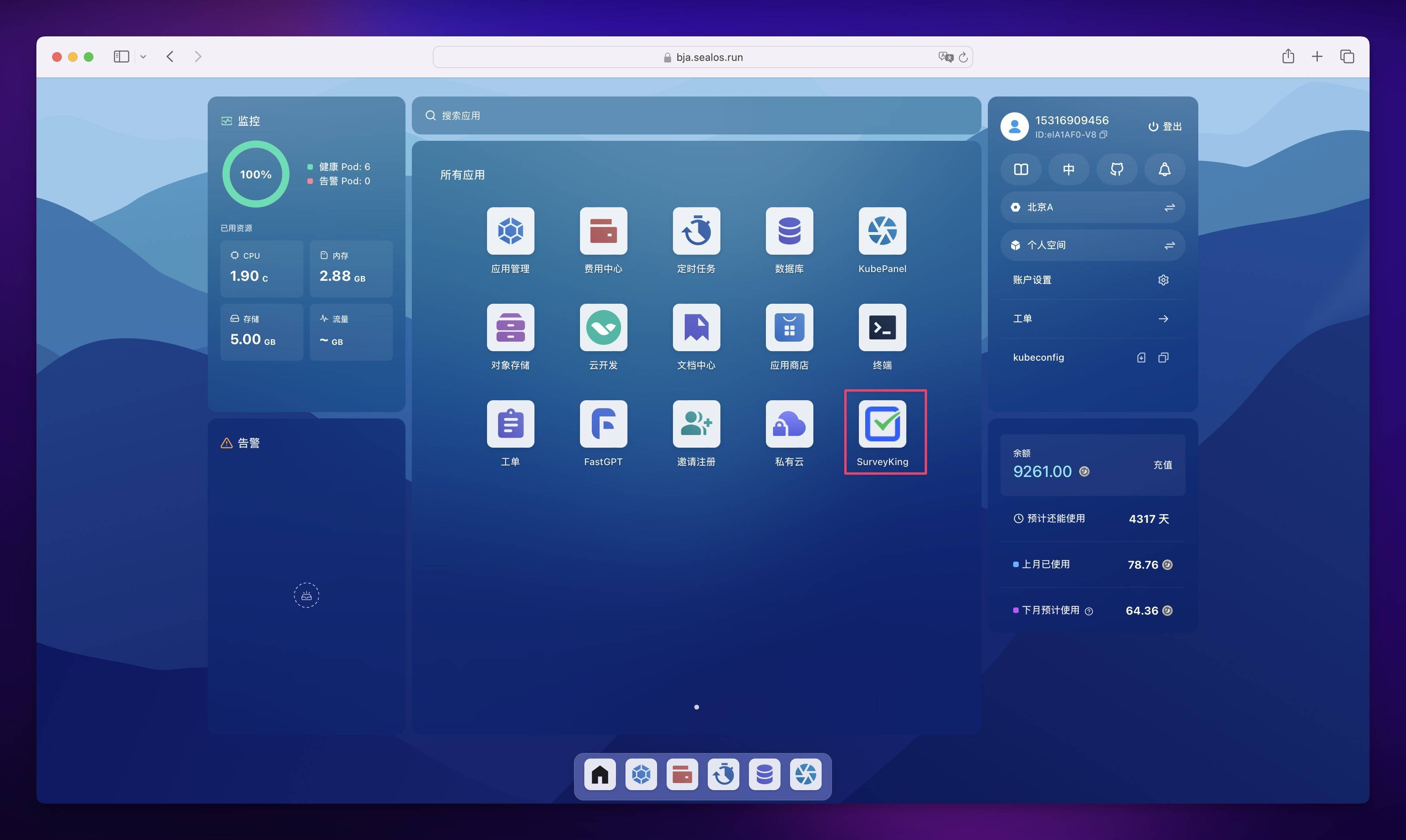Image resolution: width=1406 pixels, height=840 pixels.
Task: Show Safari tab overview
Action: pyautogui.click(x=1347, y=57)
